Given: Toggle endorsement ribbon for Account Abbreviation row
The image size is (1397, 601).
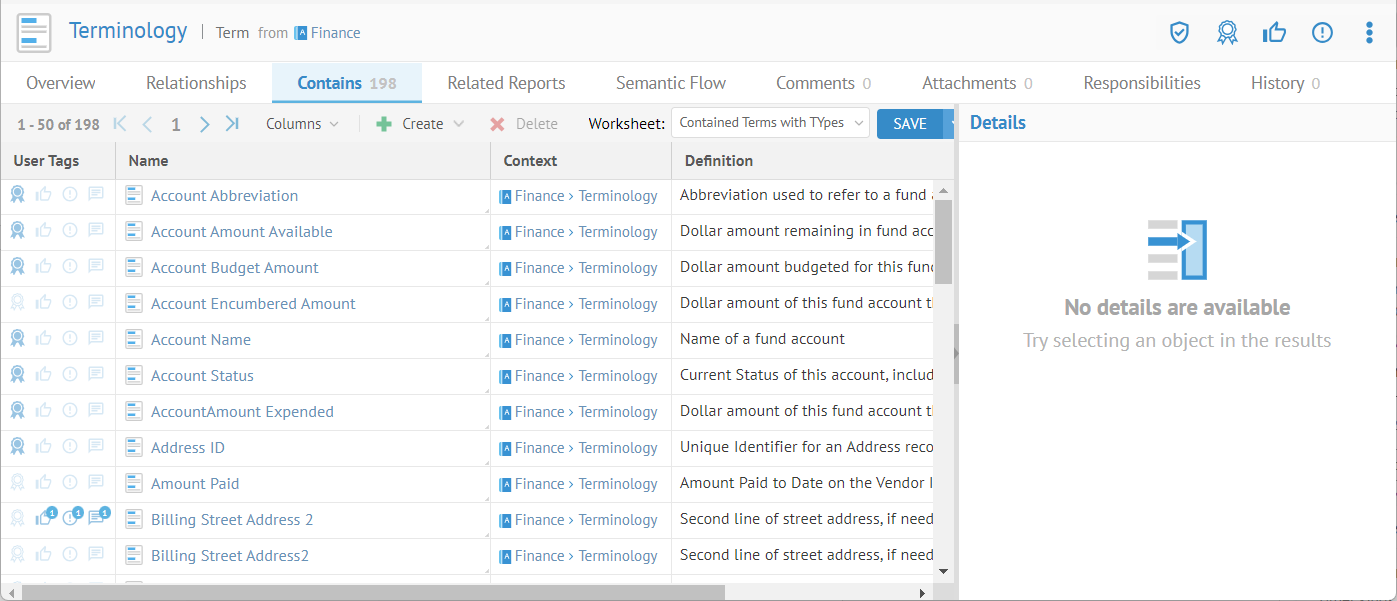Looking at the screenshot, I should (18, 195).
